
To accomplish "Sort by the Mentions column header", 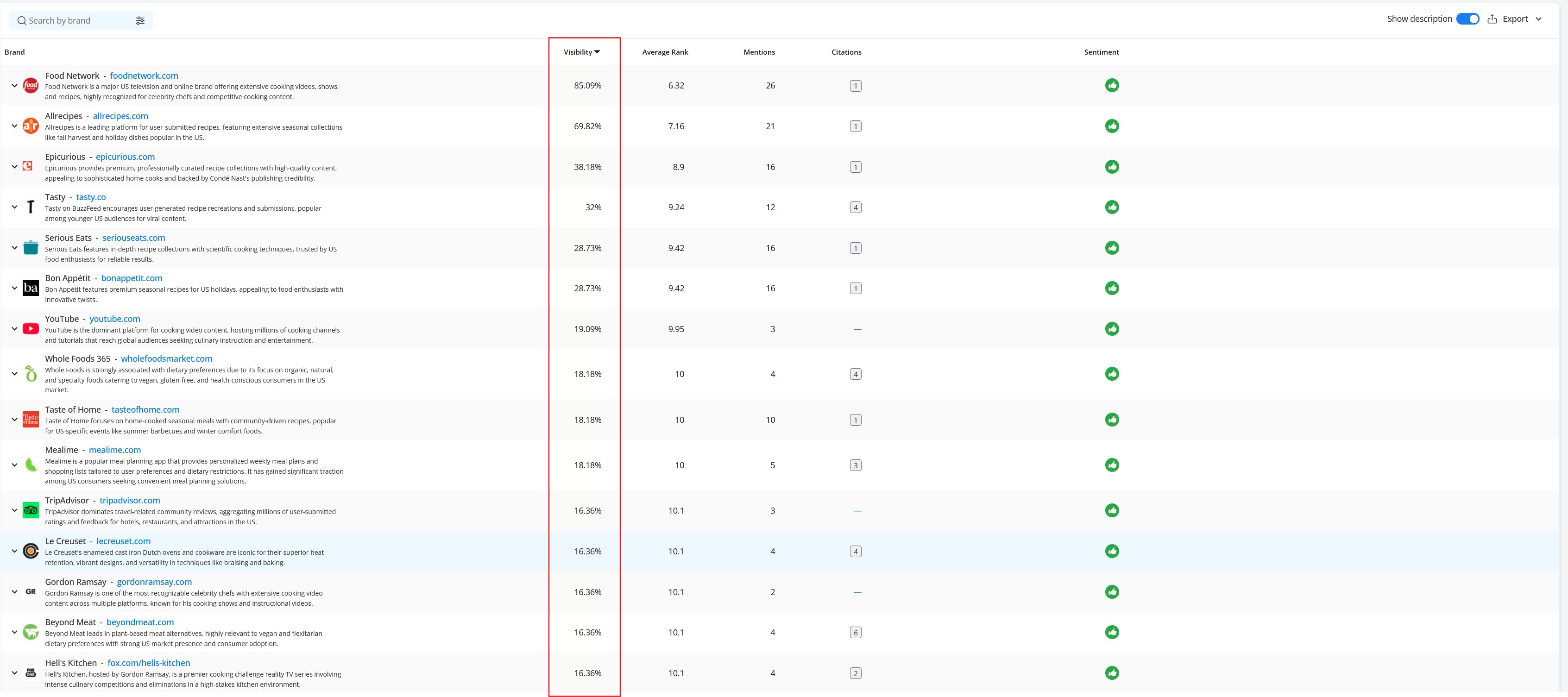I will (759, 52).
